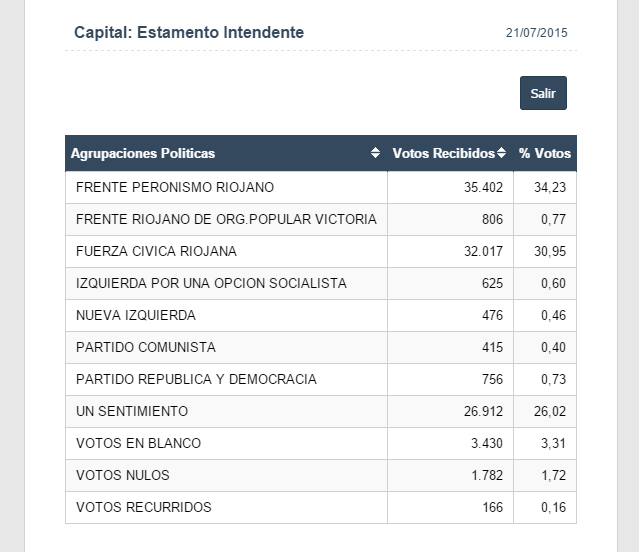Select the VOTOS NULOS row

pos(123,475)
